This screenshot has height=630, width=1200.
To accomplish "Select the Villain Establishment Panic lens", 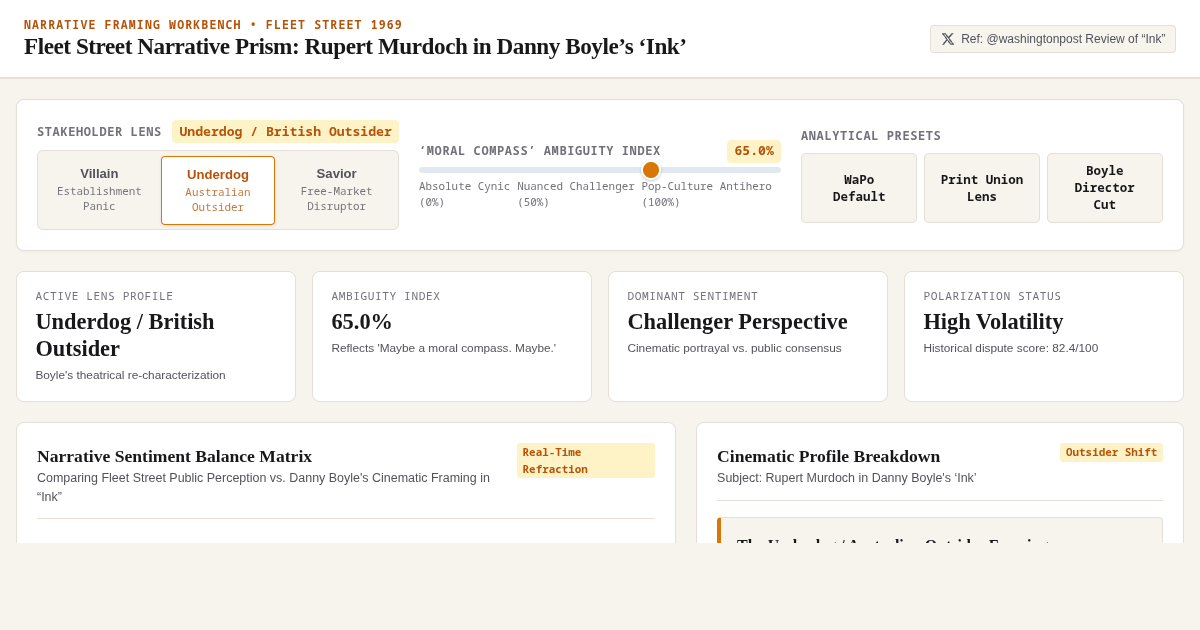I will (99, 190).
